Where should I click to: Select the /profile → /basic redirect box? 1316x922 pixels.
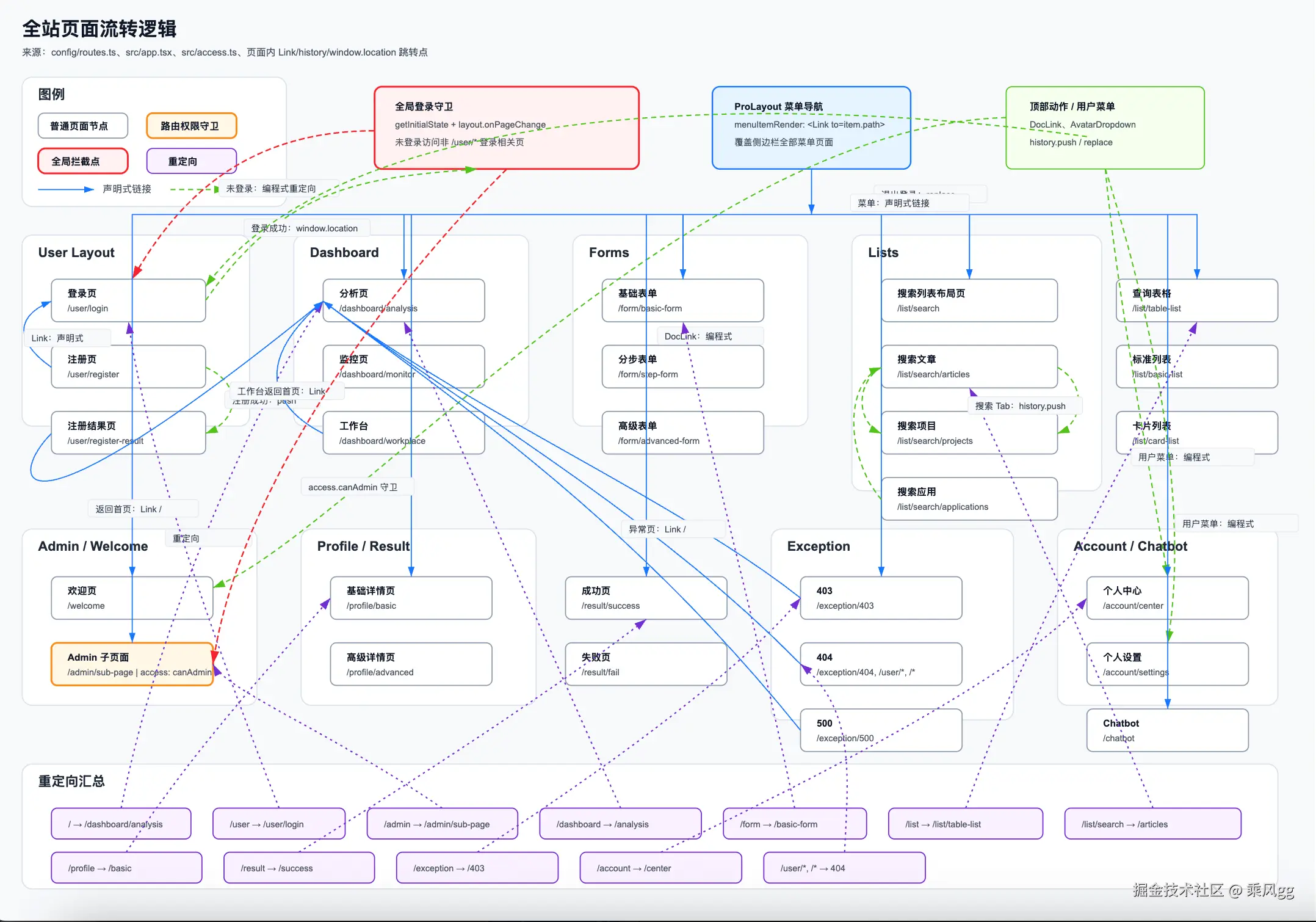point(126,868)
